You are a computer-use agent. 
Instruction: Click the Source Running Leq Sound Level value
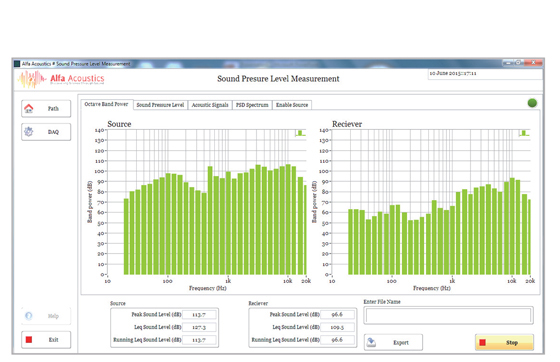(x=199, y=340)
